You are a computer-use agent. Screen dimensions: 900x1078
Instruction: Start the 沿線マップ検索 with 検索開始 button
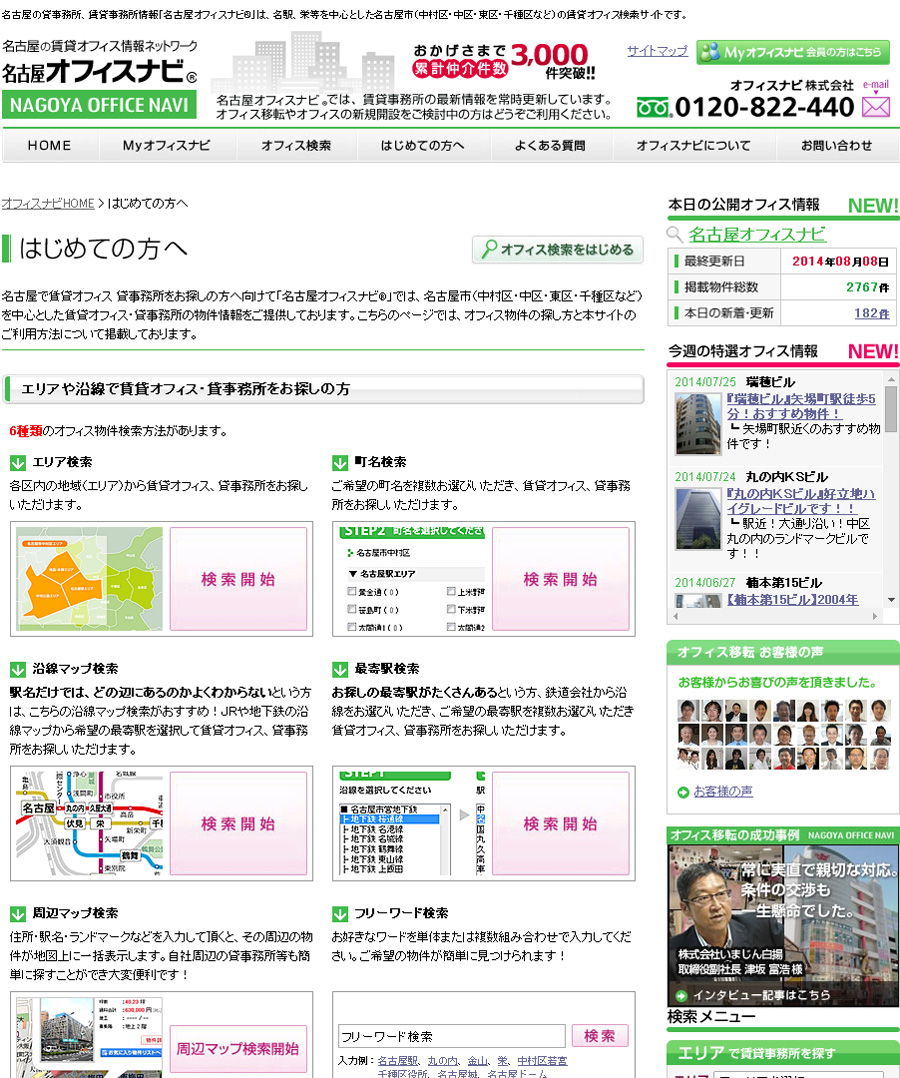(238, 824)
